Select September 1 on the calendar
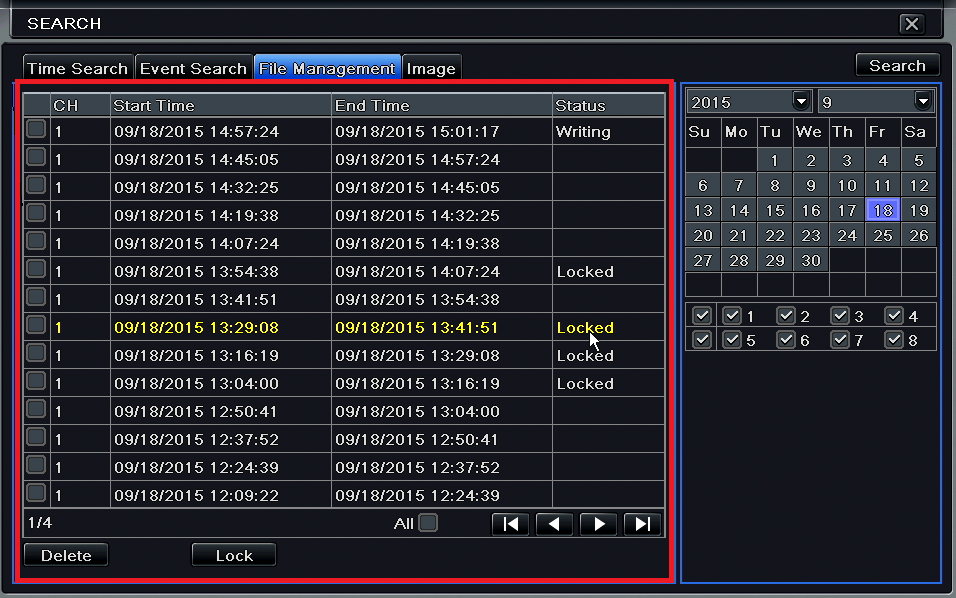The height and width of the screenshot is (598, 956). pos(774,160)
